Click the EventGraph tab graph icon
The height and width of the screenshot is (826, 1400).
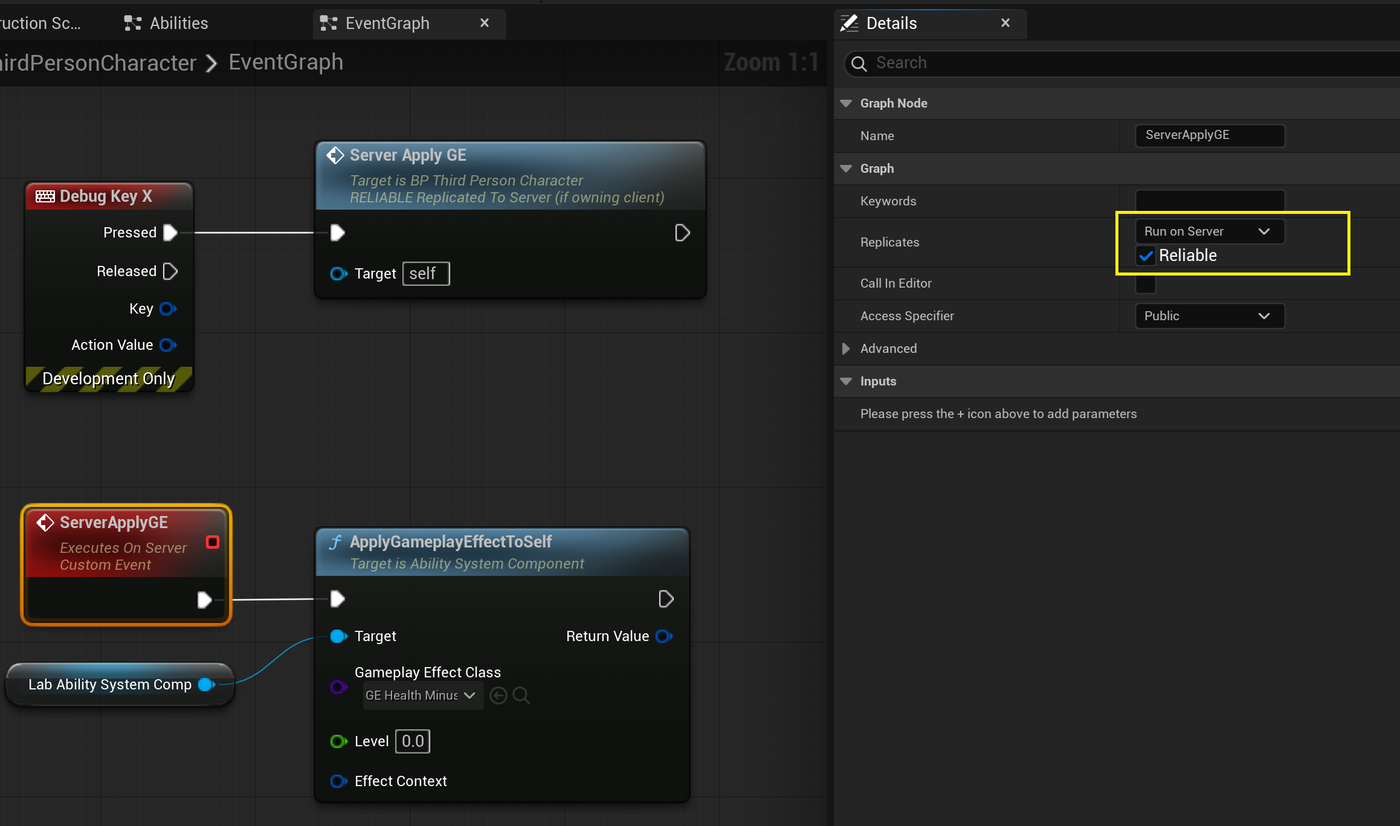tap(328, 23)
